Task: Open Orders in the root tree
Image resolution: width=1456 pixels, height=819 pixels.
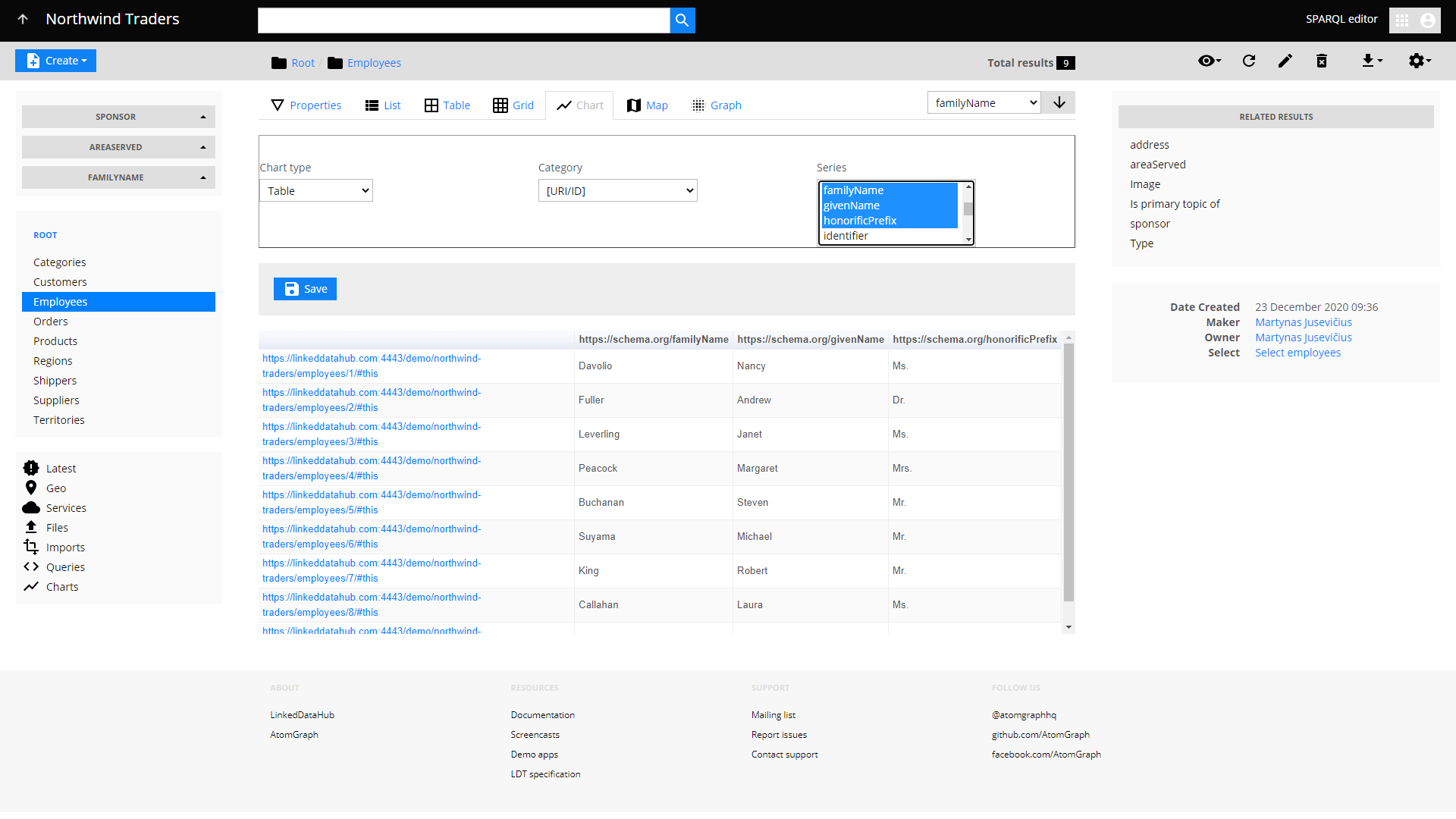Action: click(x=50, y=322)
